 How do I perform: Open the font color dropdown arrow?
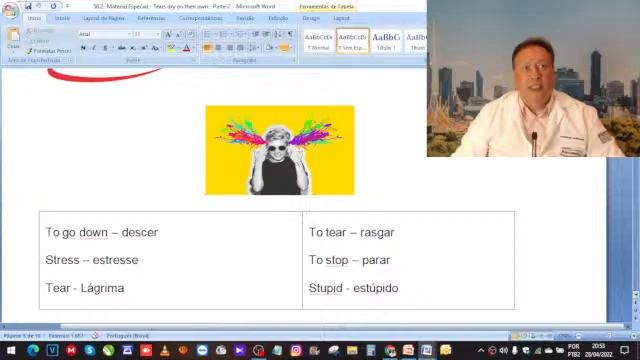coord(194,48)
